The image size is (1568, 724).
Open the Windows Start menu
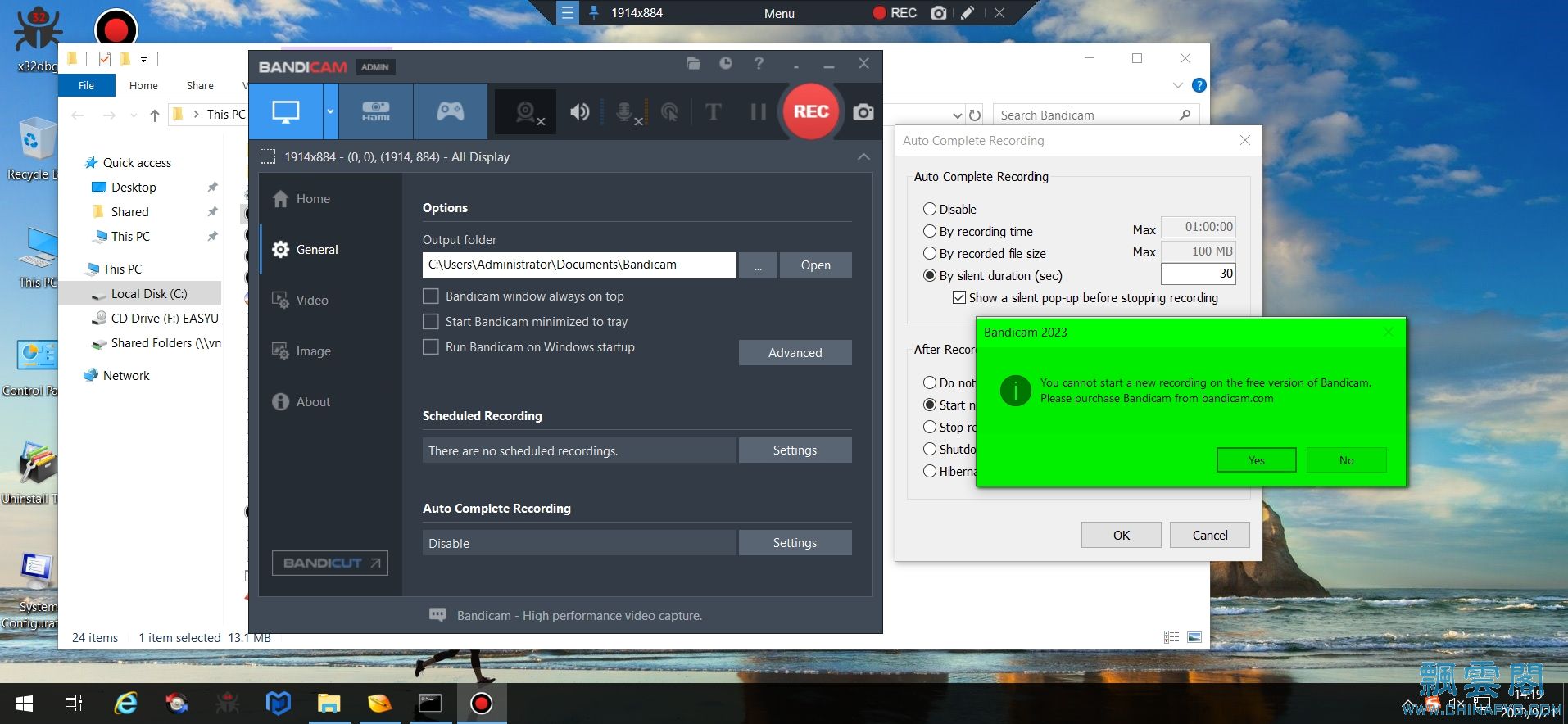point(25,704)
